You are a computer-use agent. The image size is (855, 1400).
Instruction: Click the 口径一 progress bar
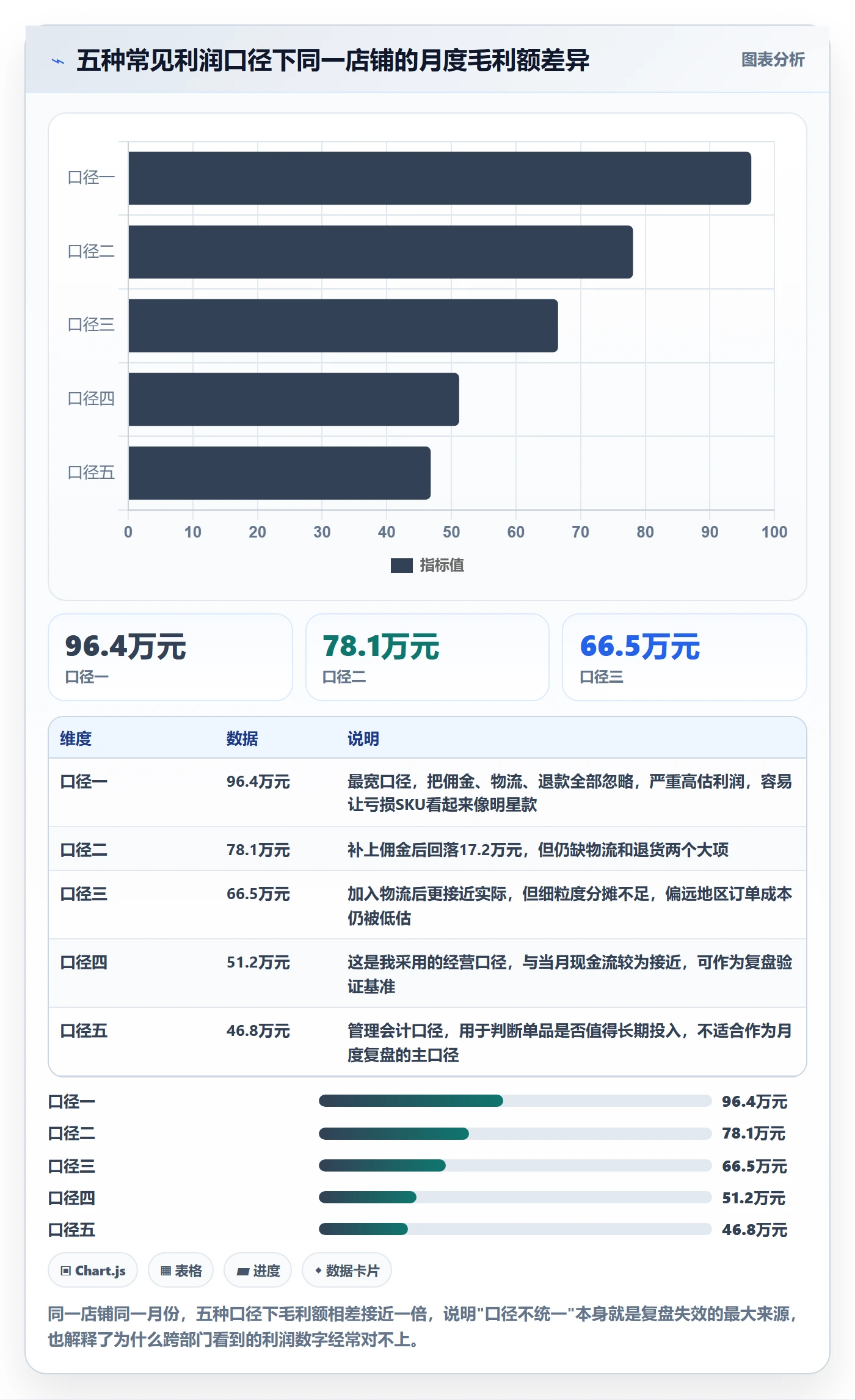coord(515,1101)
